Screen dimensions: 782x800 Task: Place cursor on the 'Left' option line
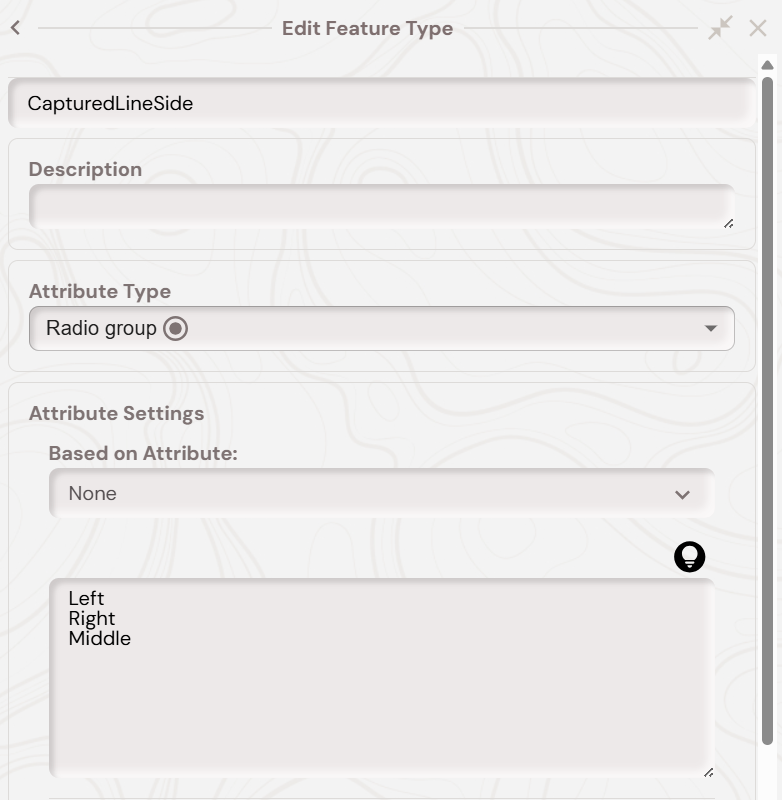tap(87, 598)
